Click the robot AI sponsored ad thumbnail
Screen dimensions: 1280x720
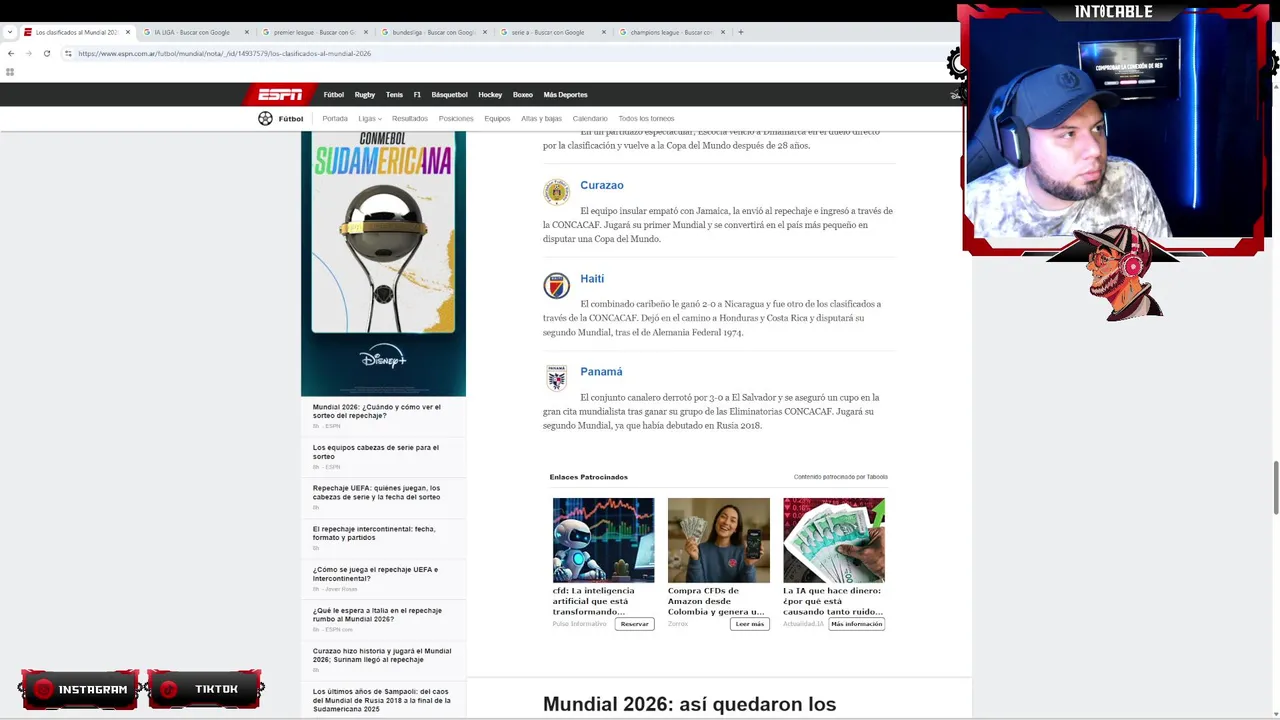pyautogui.click(x=603, y=540)
